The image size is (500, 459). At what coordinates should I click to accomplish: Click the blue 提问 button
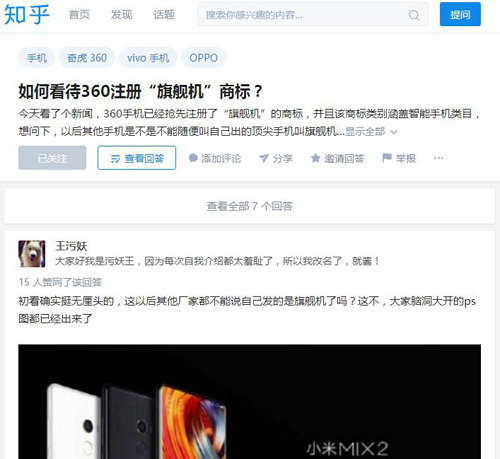click(460, 14)
